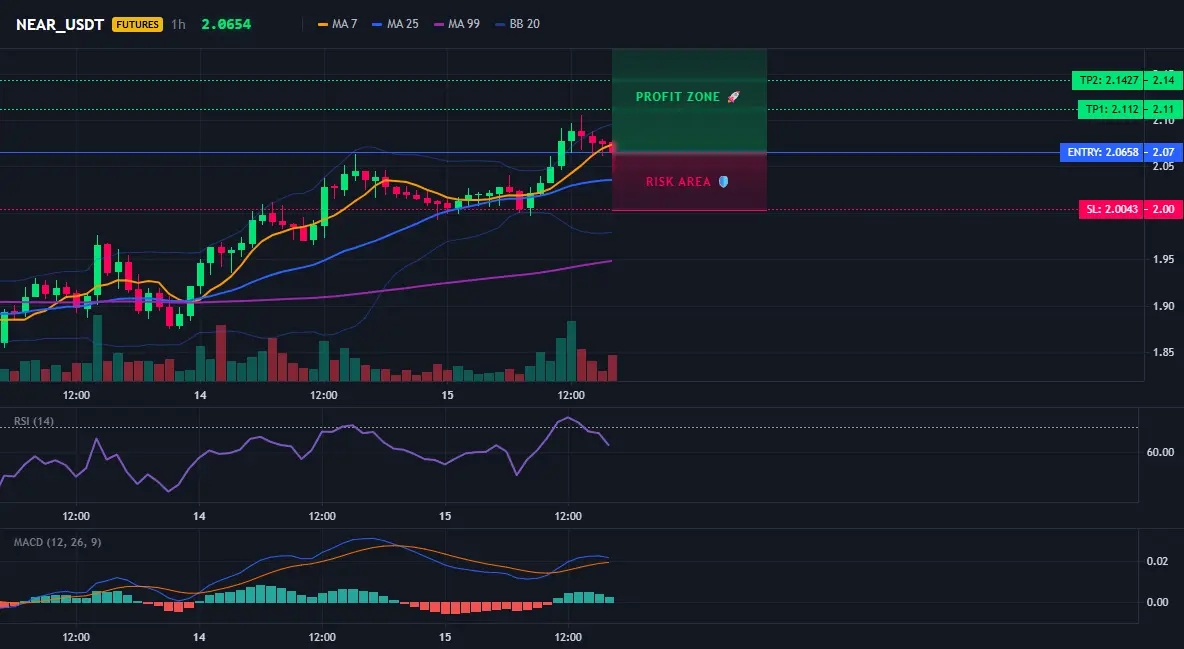Toggle the MA 7 legend entry
This screenshot has width=1184, height=649.
click(338, 24)
